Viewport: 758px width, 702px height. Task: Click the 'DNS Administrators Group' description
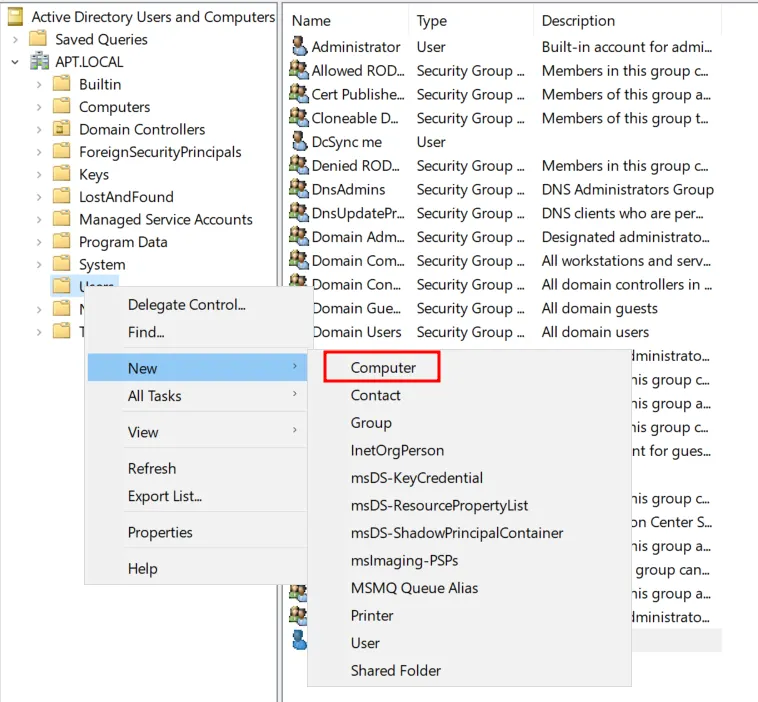point(627,189)
